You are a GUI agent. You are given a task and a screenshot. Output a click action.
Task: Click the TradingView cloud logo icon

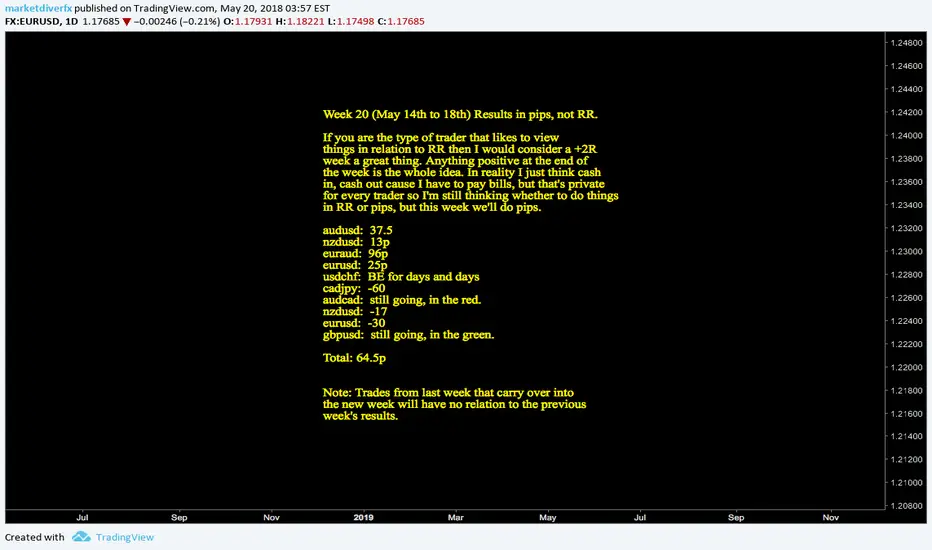coord(81,537)
